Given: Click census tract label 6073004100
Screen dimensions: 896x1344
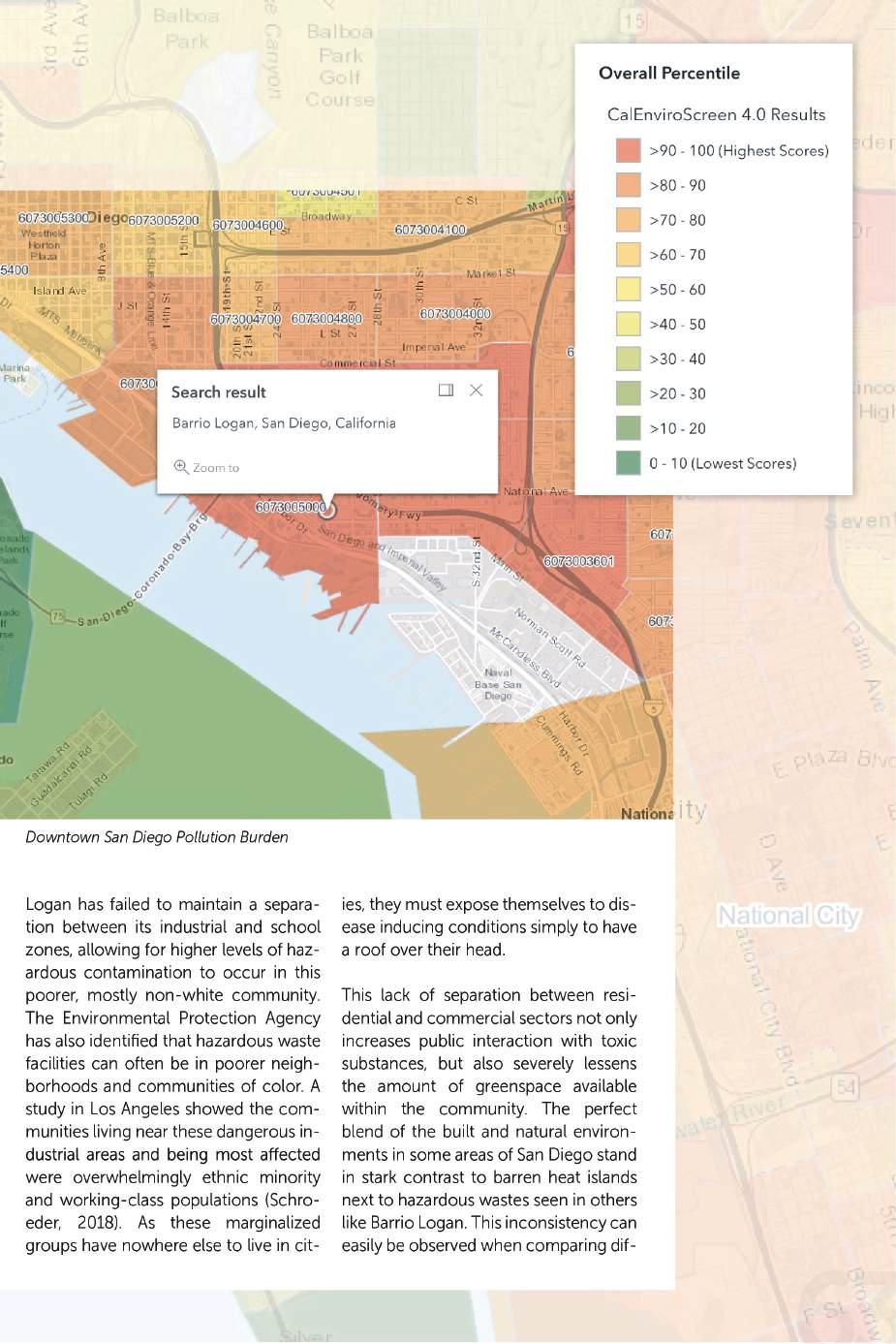Looking at the screenshot, I should pyautogui.click(x=430, y=230).
